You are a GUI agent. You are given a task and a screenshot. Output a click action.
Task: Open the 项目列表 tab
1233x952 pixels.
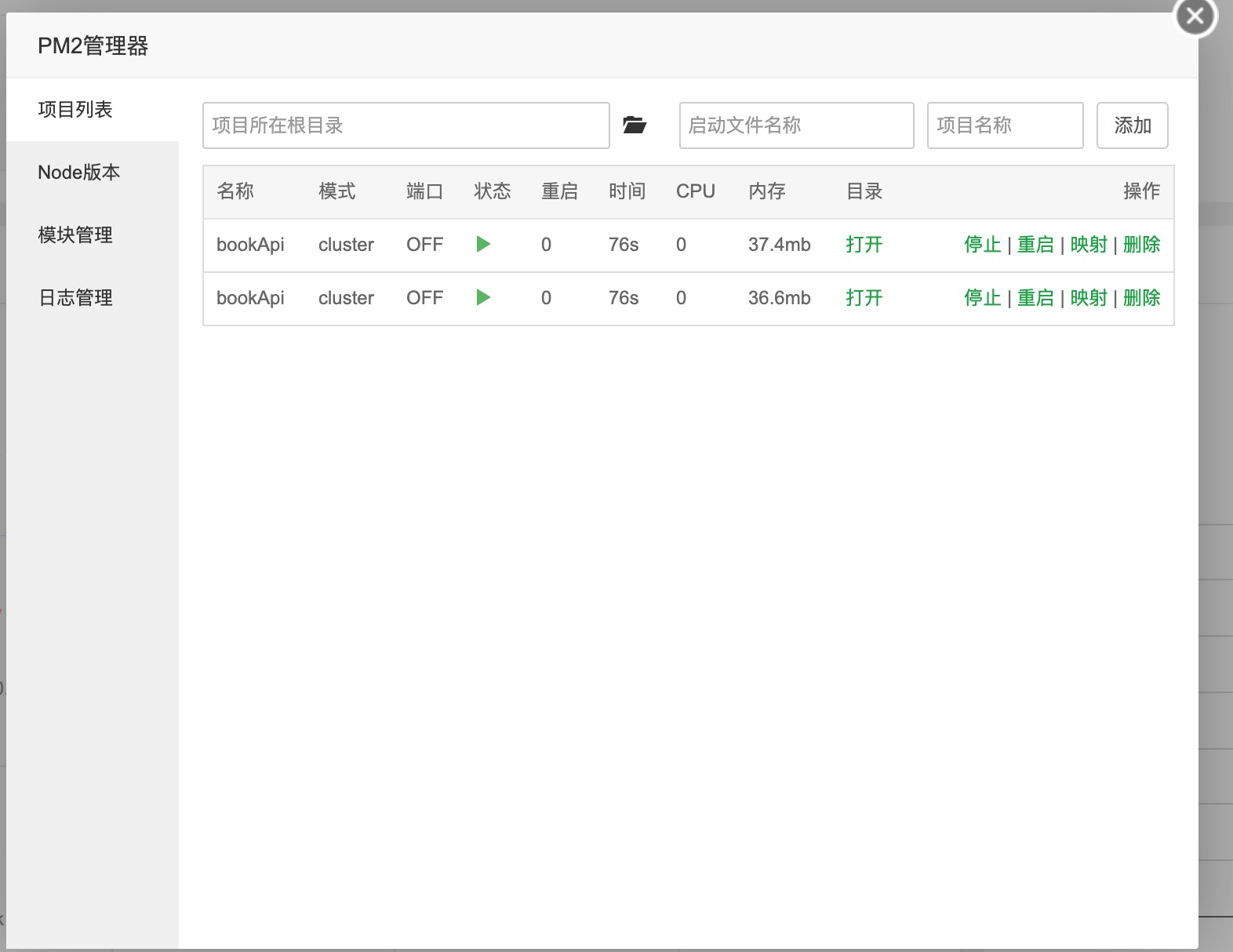coord(75,110)
